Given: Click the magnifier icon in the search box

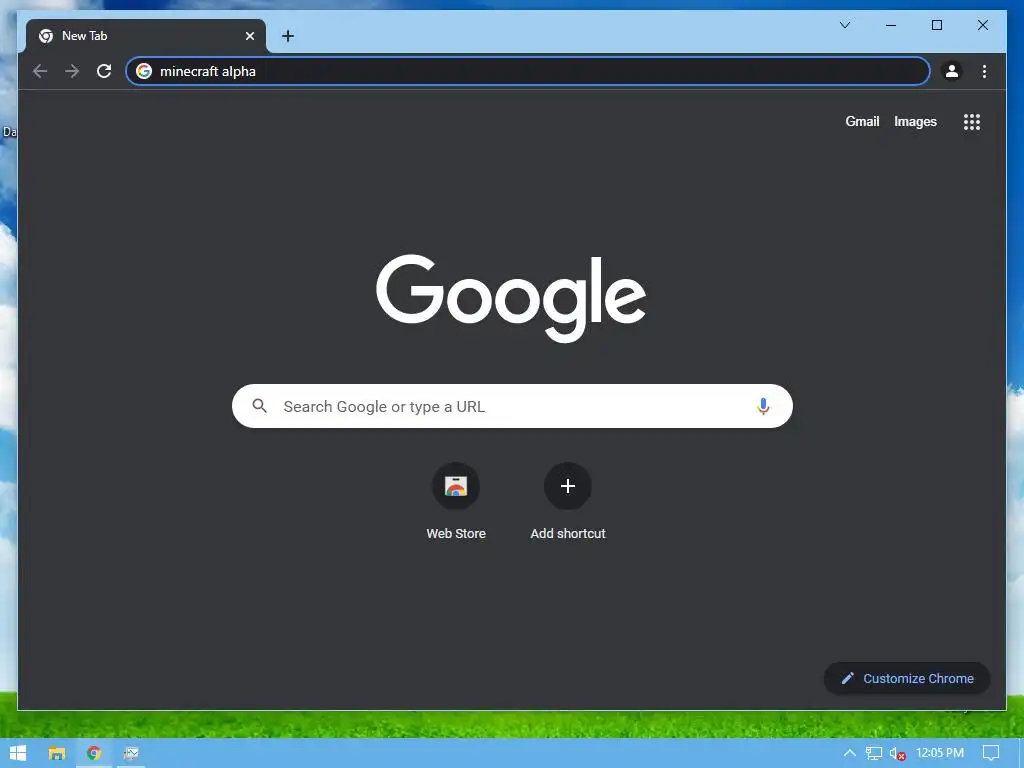Looking at the screenshot, I should (x=259, y=406).
